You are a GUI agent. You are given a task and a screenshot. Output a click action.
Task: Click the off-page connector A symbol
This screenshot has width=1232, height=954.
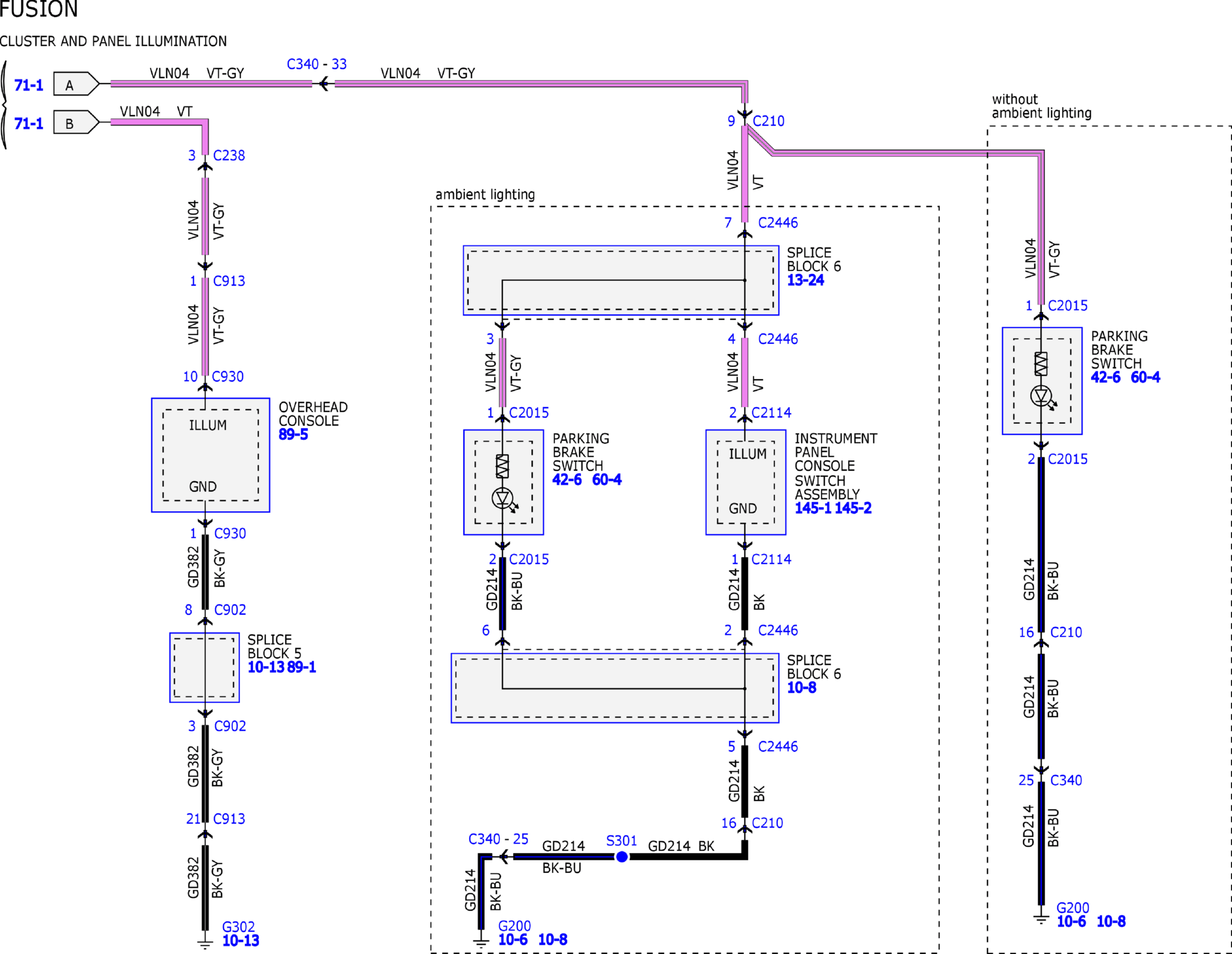coord(76,84)
